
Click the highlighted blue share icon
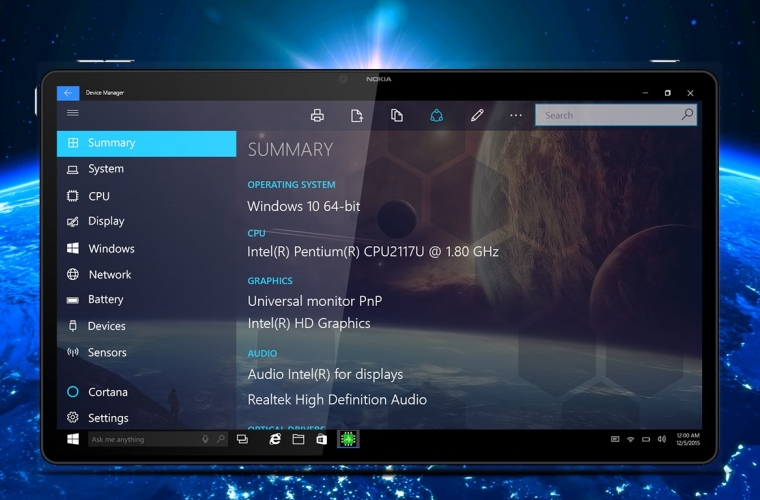(437, 115)
